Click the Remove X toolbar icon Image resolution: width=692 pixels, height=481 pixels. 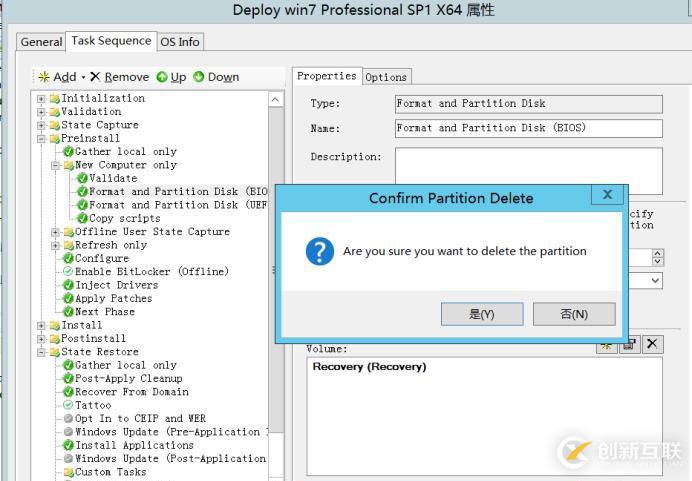[x=95, y=77]
